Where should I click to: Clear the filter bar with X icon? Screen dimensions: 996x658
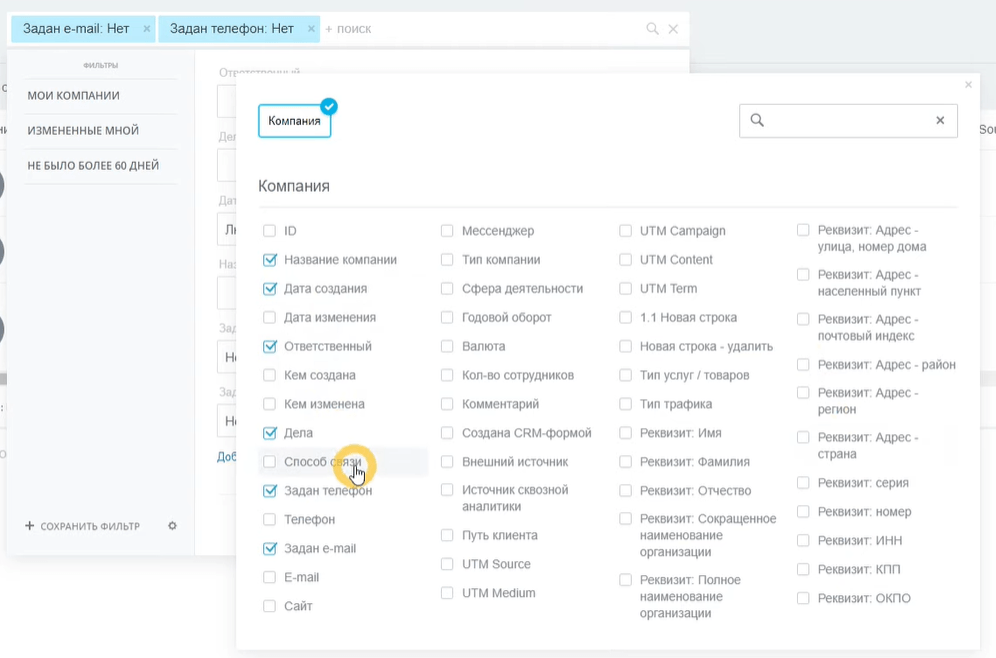(673, 29)
